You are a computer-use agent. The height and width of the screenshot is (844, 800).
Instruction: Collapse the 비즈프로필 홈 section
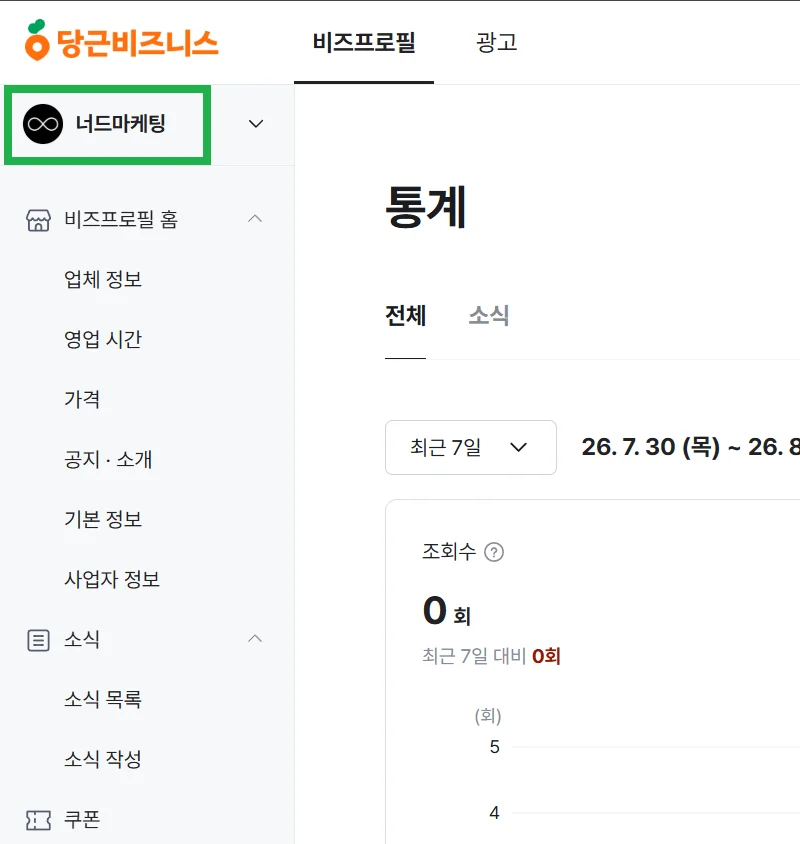tap(255, 219)
